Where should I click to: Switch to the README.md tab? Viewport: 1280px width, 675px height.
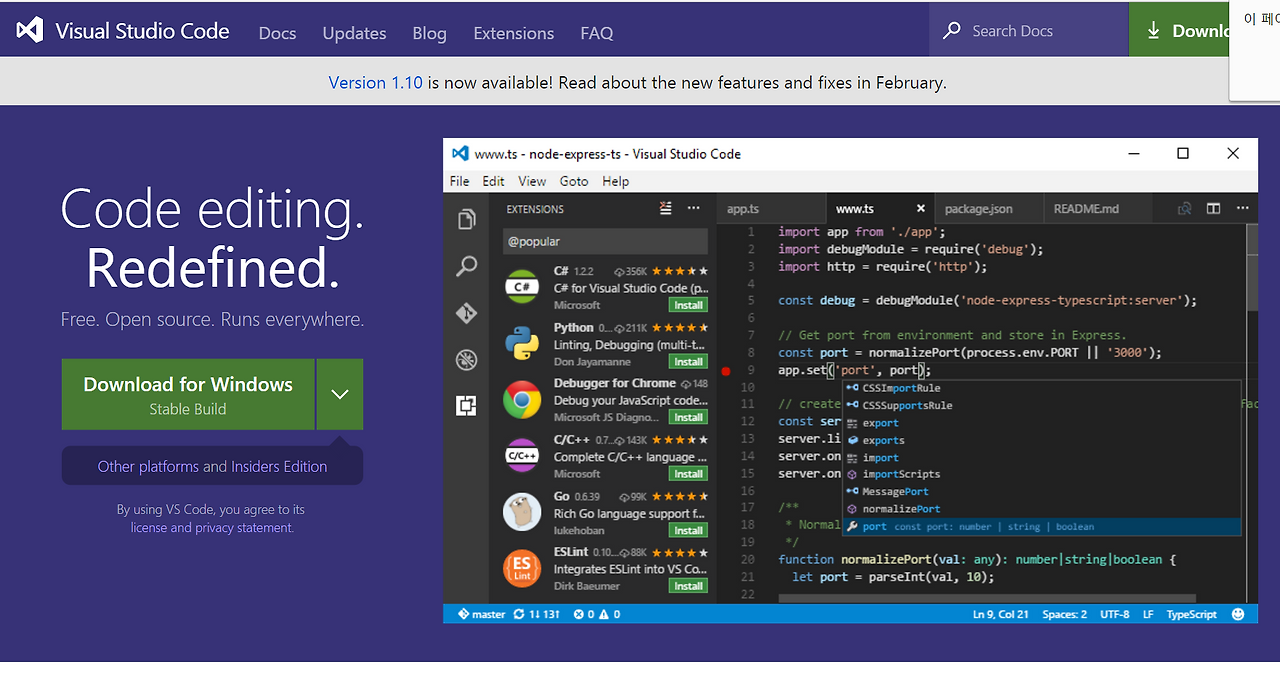tap(1097, 208)
